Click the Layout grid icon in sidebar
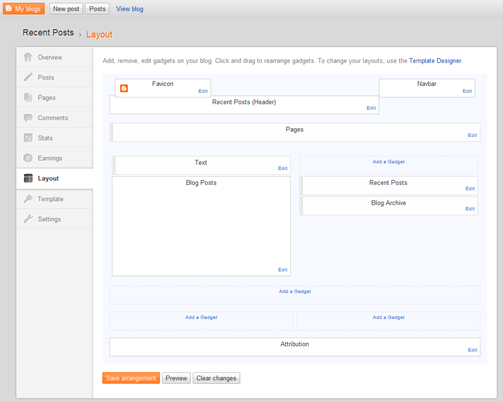This screenshot has width=503, height=401. coord(28,178)
